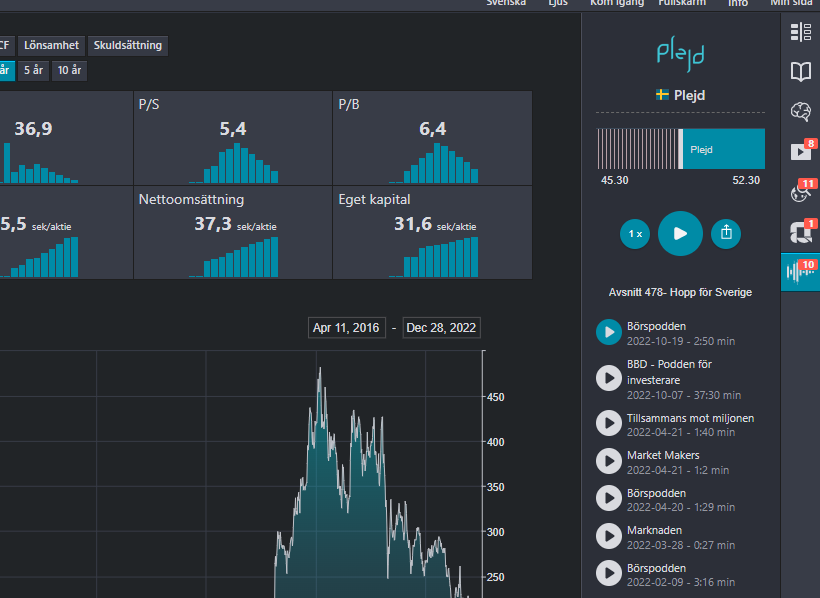Open the Eget kapital per share card
Image resolution: width=820 pixels, height=598 pixels.
(x=432, y=233)
